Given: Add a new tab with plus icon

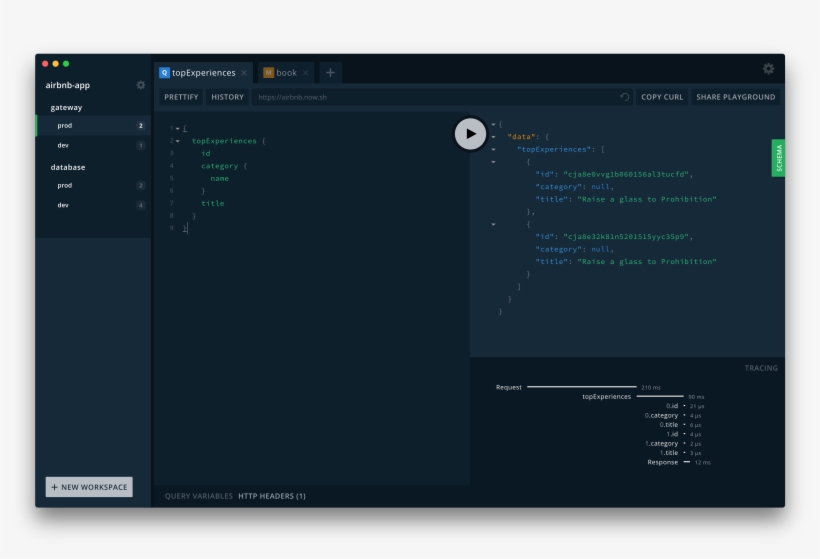Looking at the screenshot, I should (330, 73).
